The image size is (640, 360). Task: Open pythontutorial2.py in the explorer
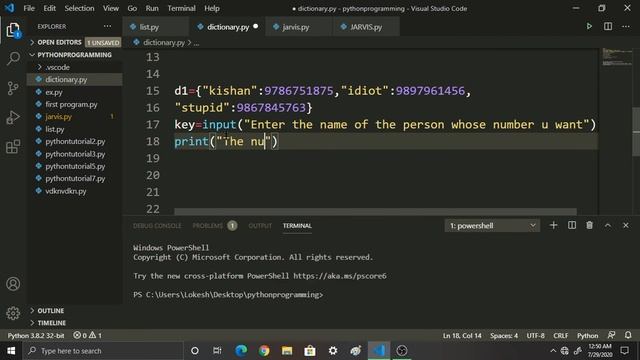75,141
